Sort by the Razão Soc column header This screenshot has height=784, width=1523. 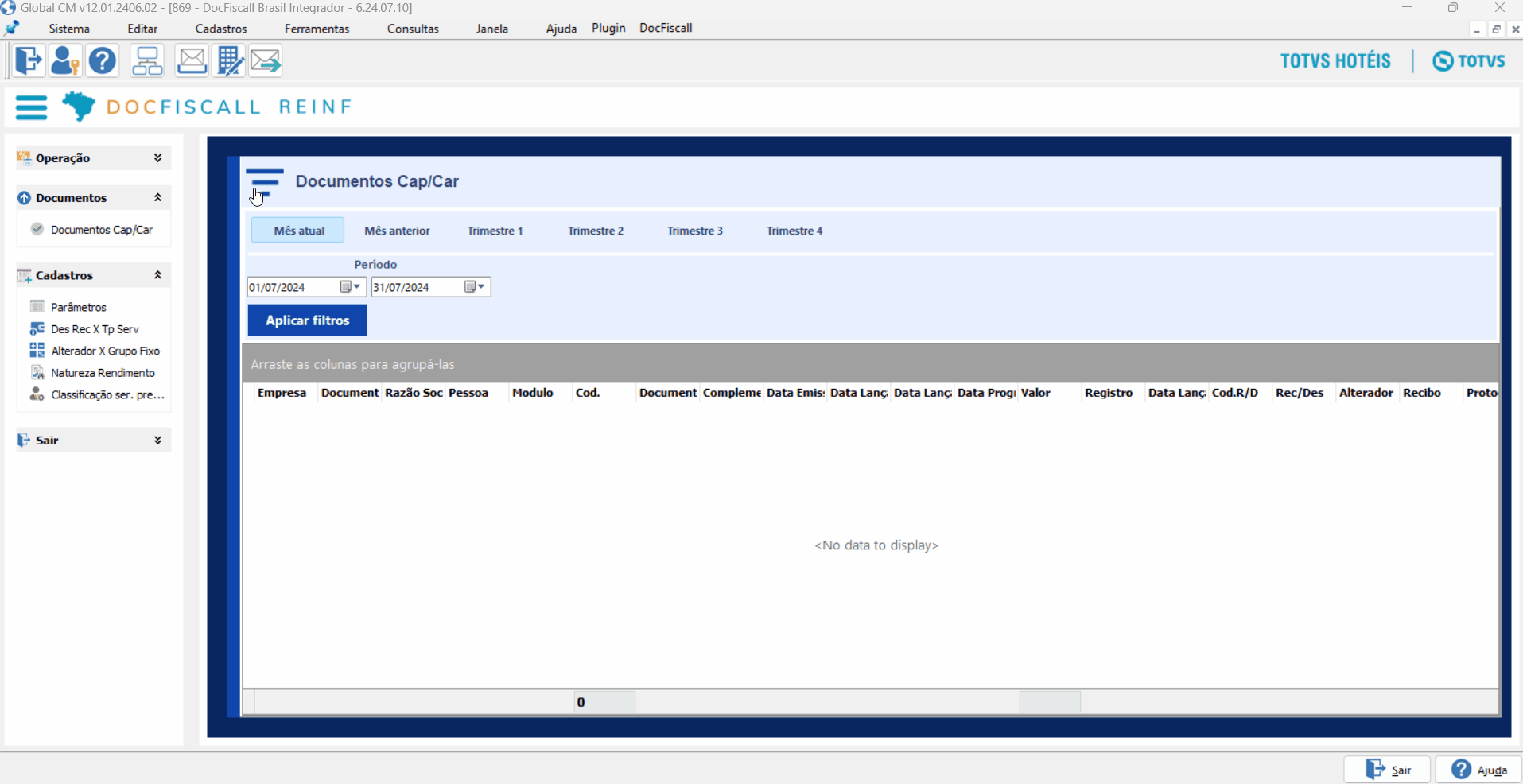(x=414, y=393)
